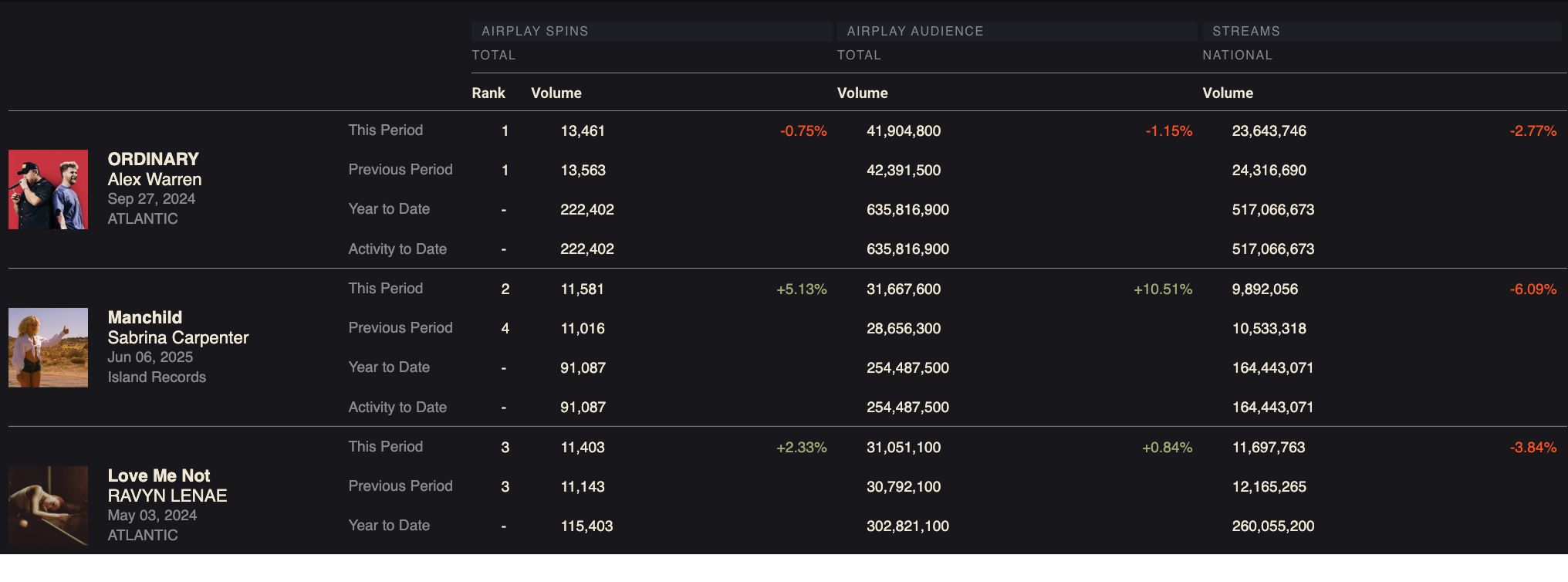Click the Island Records label text

click(157, 377)
